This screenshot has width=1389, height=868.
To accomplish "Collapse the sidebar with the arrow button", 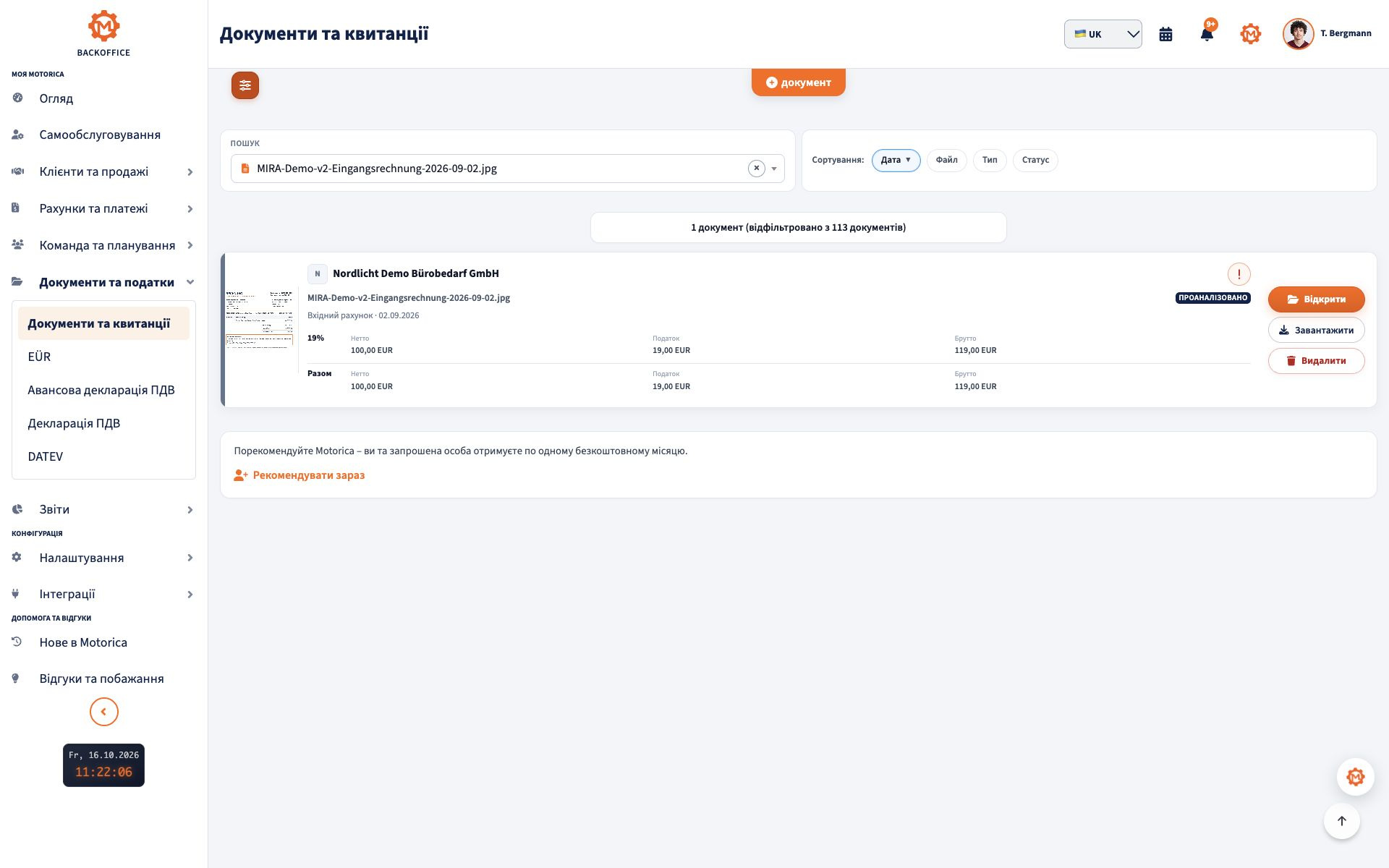I will [104, 712].
